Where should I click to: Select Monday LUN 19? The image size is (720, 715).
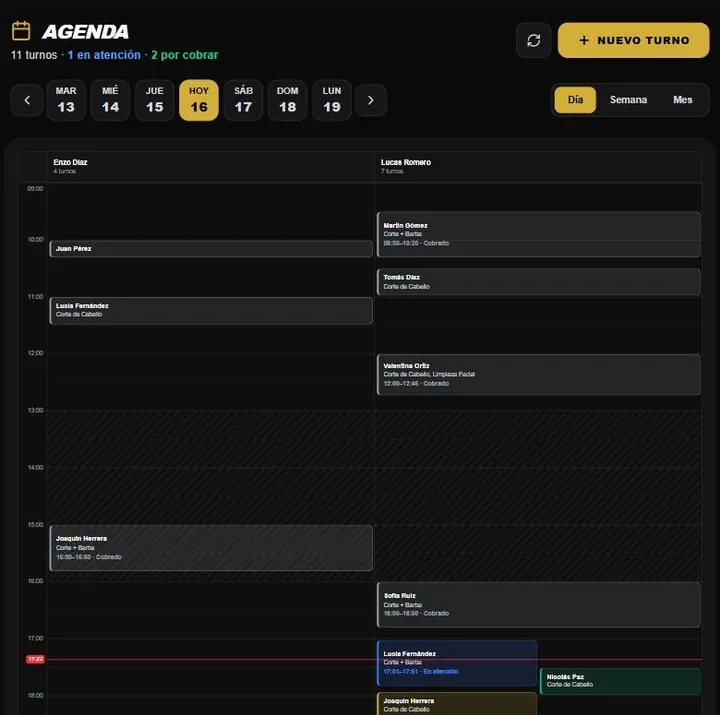click(x=332, y=100)
